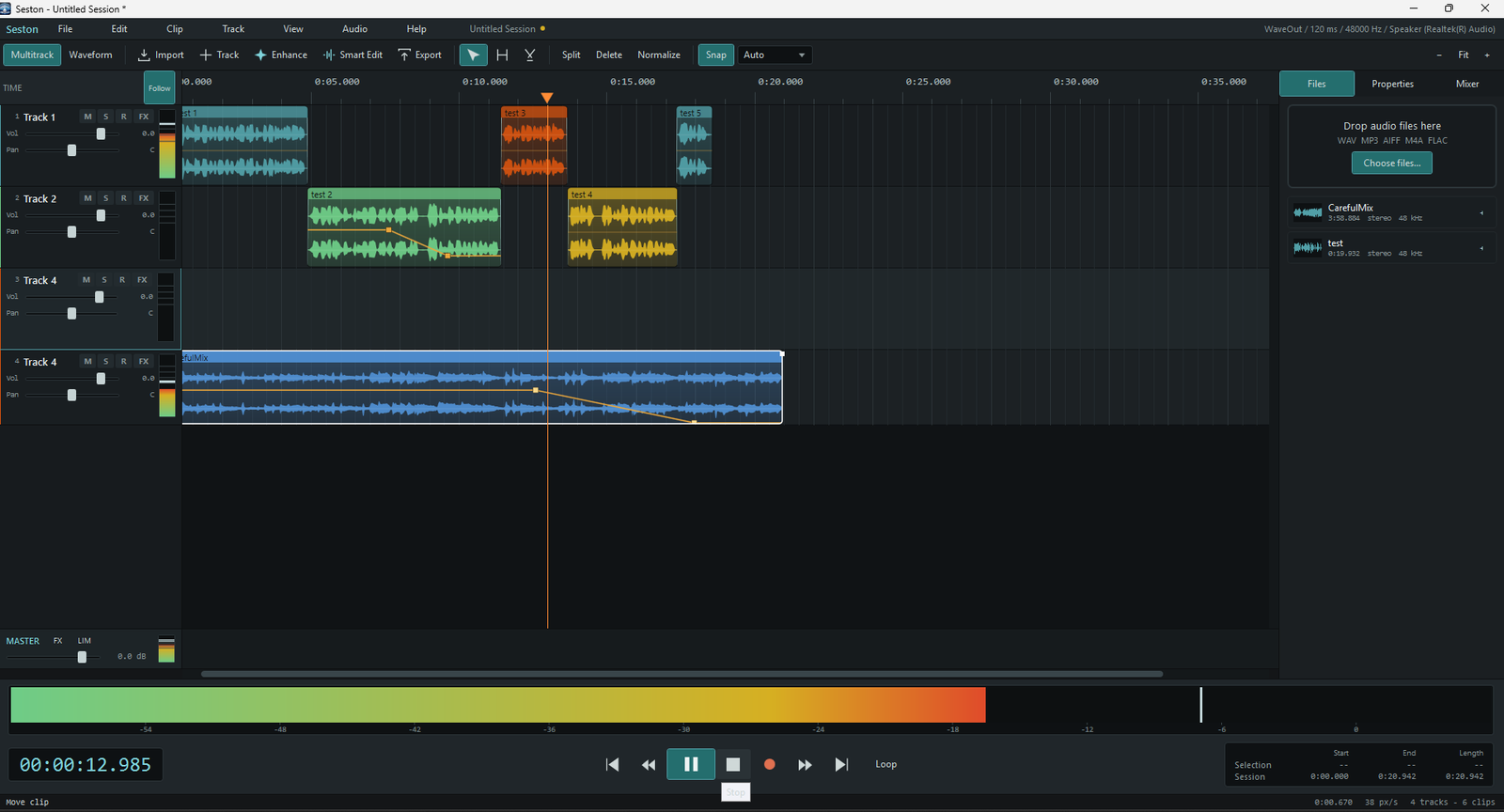Open FX for Track 2
Image resolution: width=1504 pixels, height=812 pixels.
point(144,198)
